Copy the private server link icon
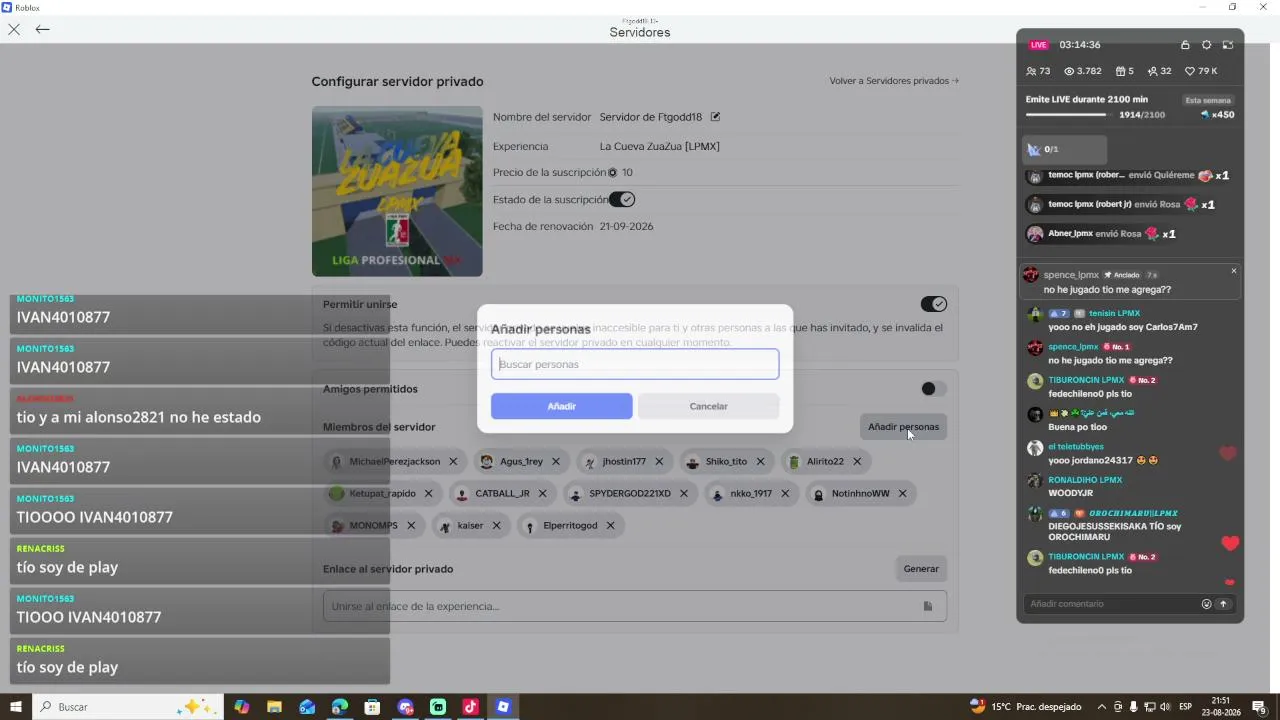 pyautogui.click(x=928, y=606)
